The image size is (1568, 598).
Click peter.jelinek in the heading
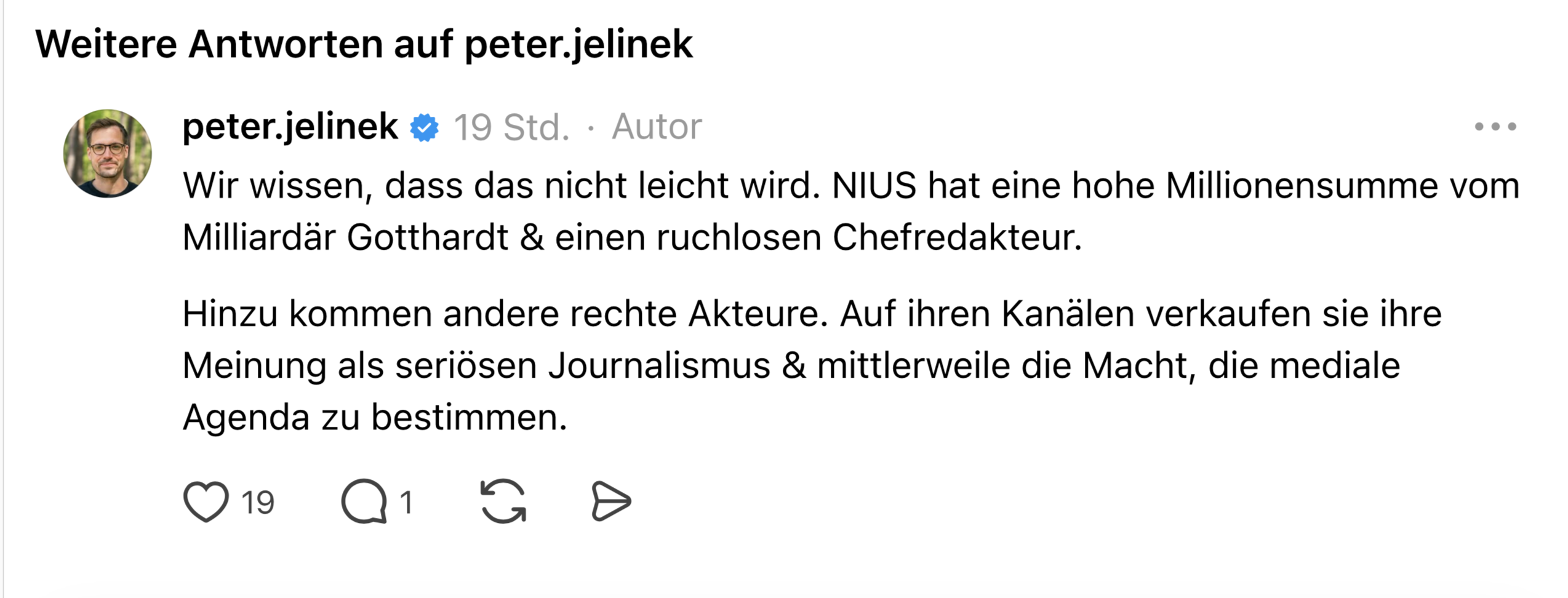click(578, 44)
